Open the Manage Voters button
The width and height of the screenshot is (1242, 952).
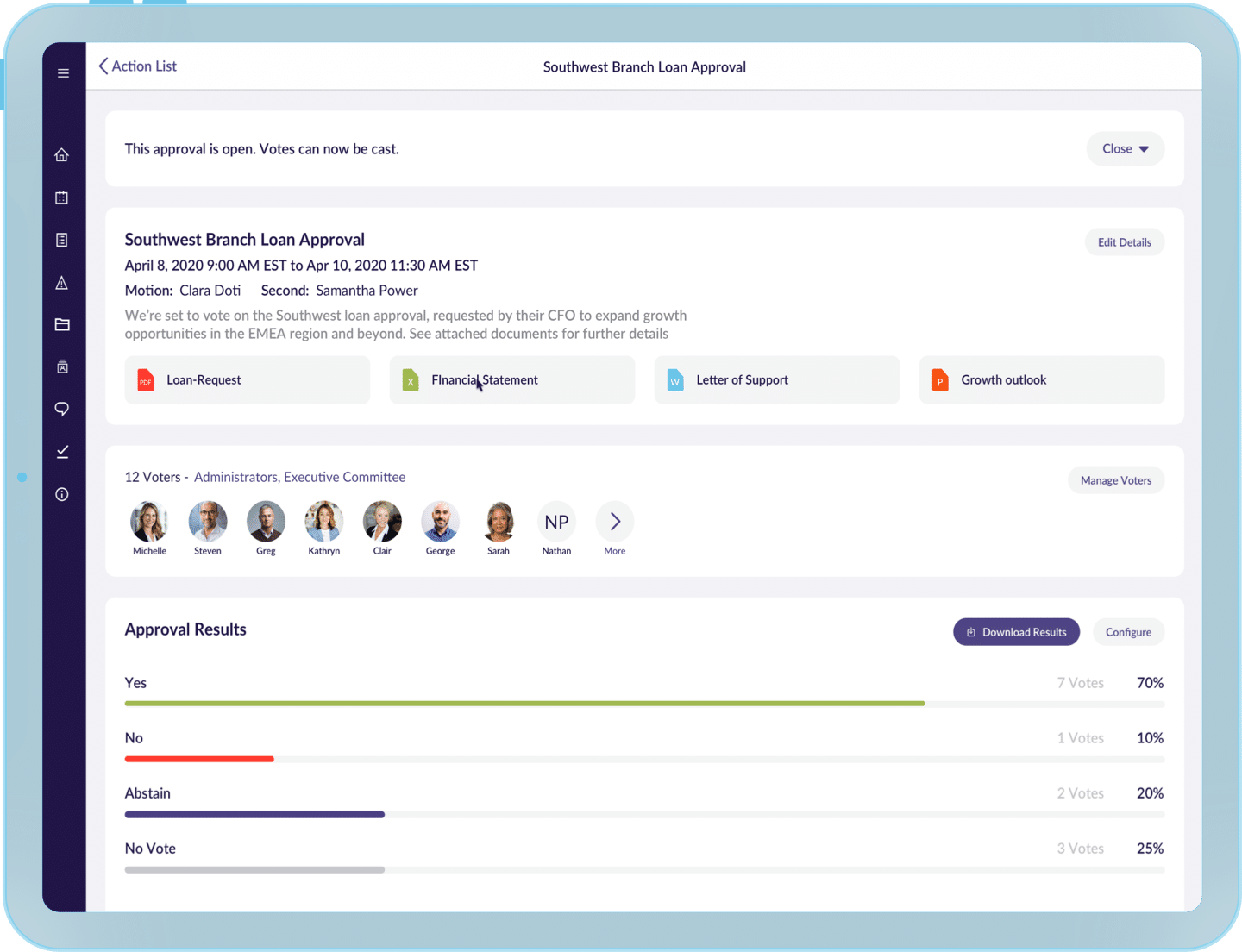(x=1115, y=480)
